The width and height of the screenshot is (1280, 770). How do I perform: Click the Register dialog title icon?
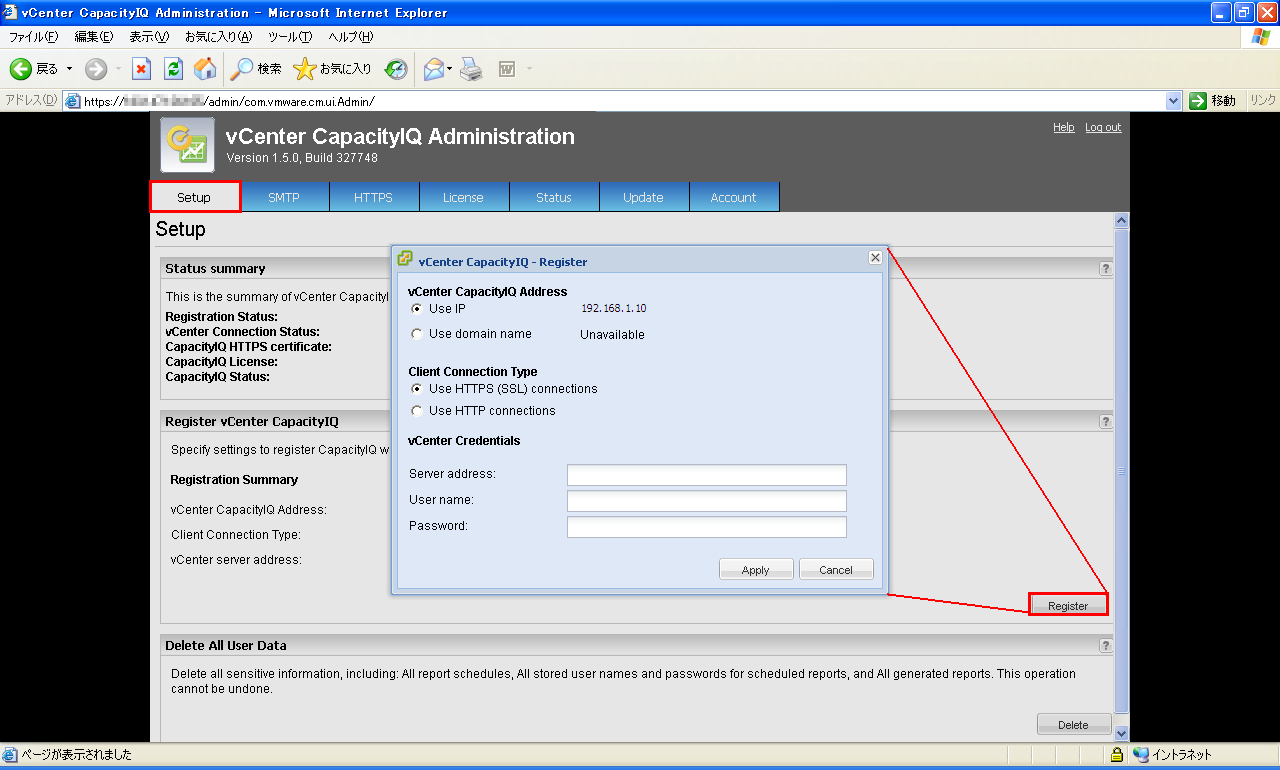pos(405,259)
